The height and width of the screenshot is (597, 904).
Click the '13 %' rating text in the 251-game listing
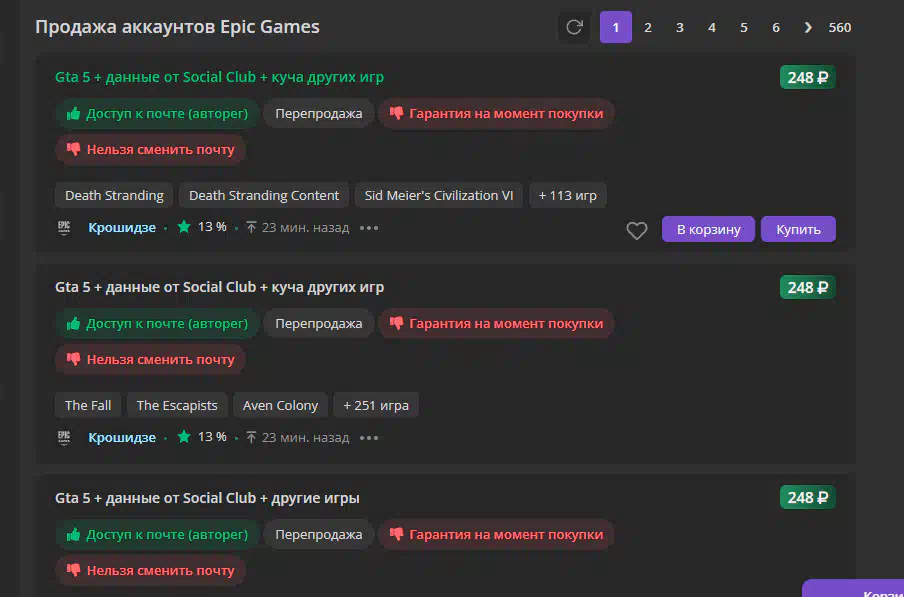(212, 437)
